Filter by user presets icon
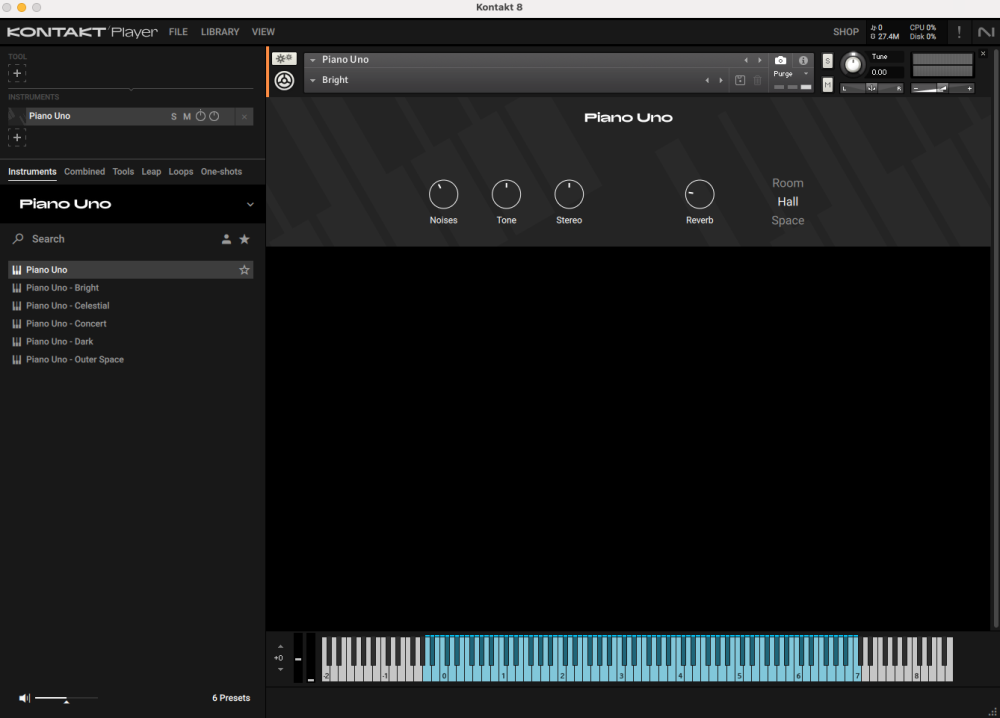The height and width of the screenshot is (718, 1000). (x=226, y=239)
